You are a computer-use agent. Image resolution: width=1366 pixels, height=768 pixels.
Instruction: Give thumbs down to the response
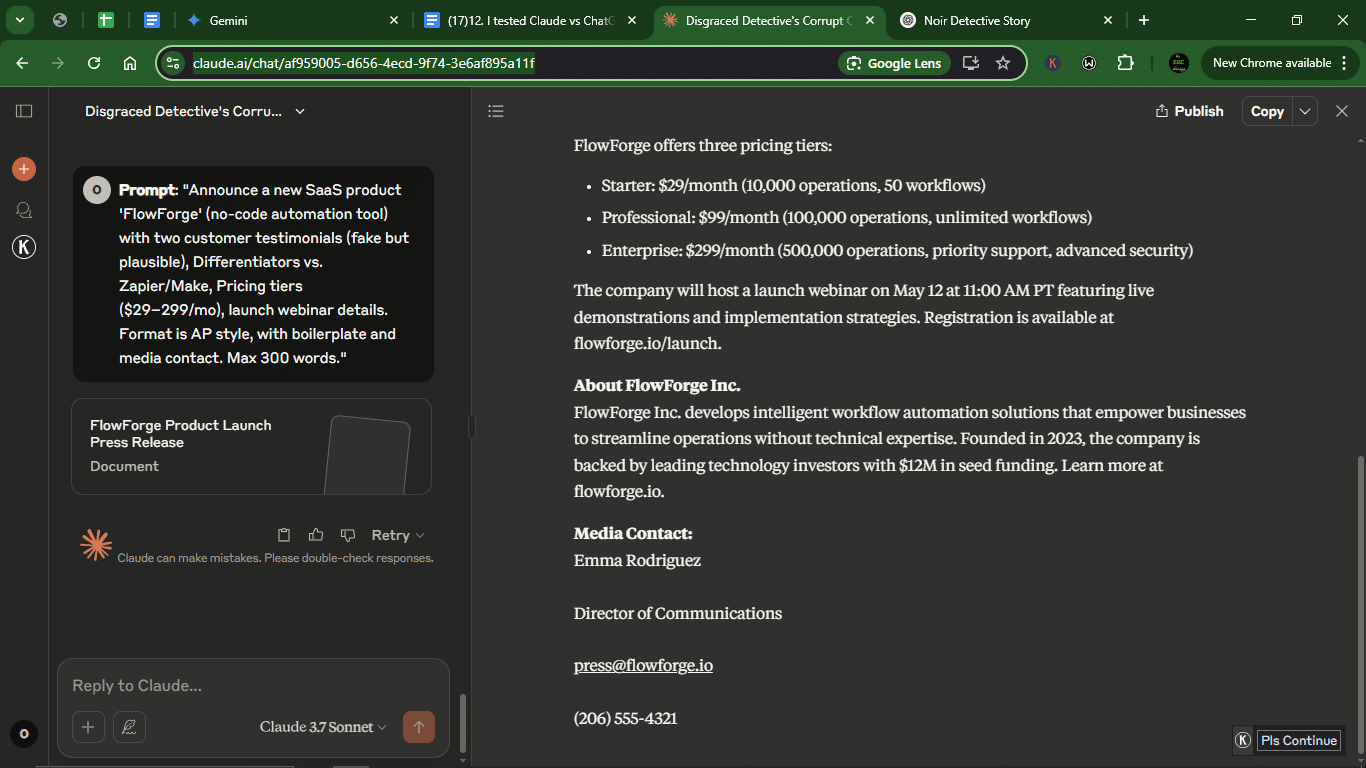(x=348, y=535)
